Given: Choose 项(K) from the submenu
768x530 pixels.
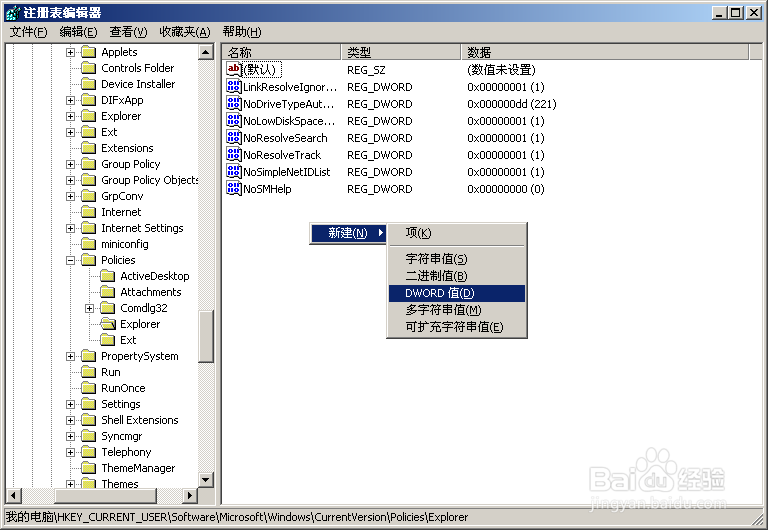Looking at the screenshot, I should click(456, 233).
